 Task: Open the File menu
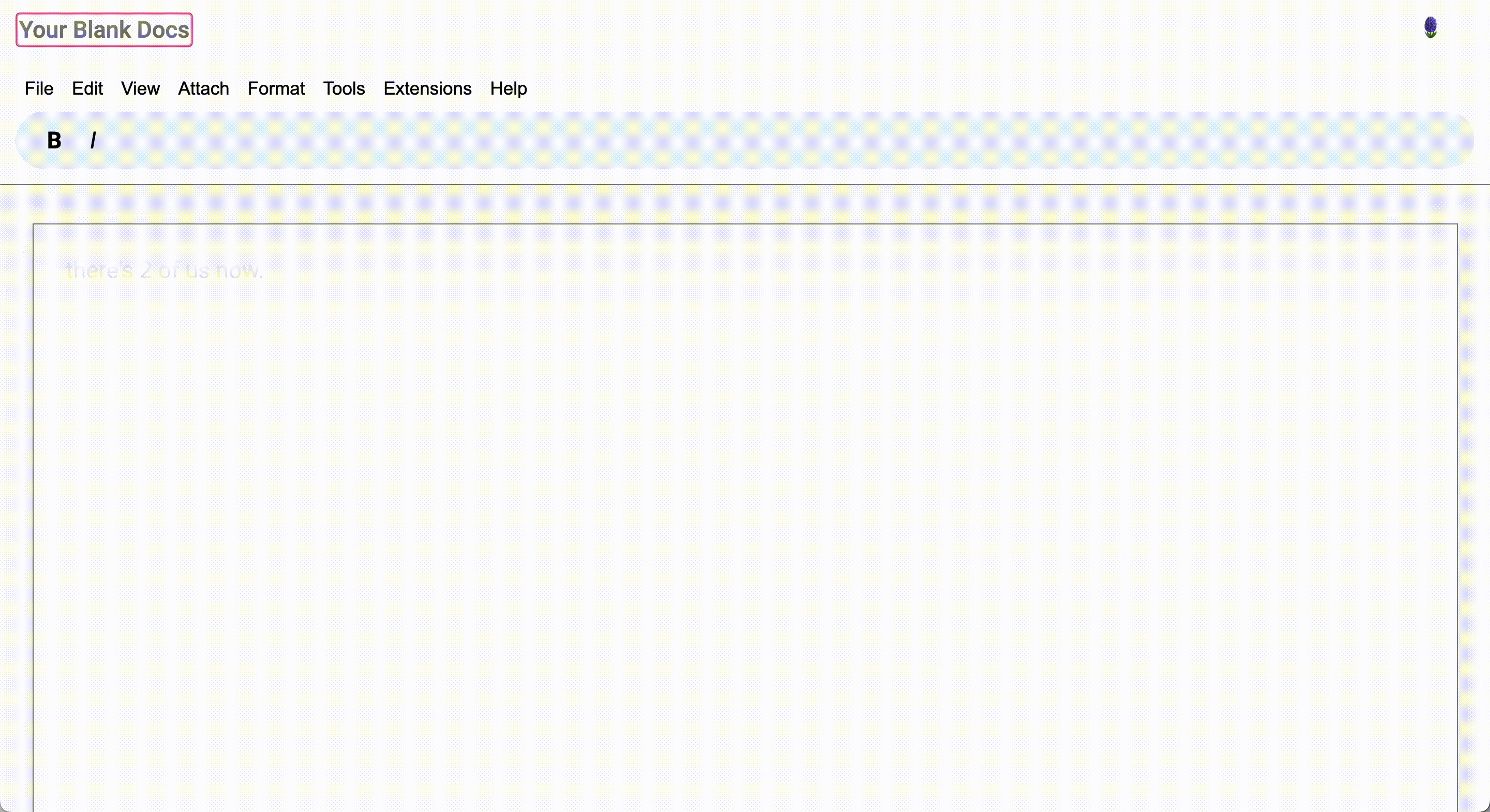point(39,88)
